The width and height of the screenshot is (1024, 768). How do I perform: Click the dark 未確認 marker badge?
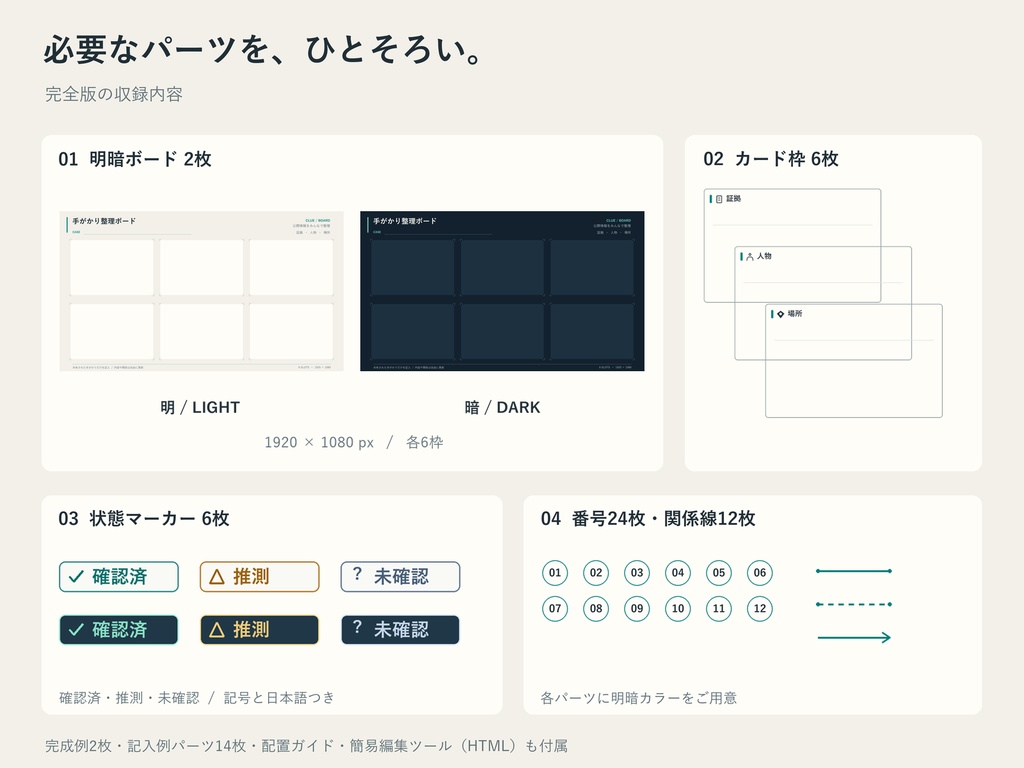click(x=400, y=630)
